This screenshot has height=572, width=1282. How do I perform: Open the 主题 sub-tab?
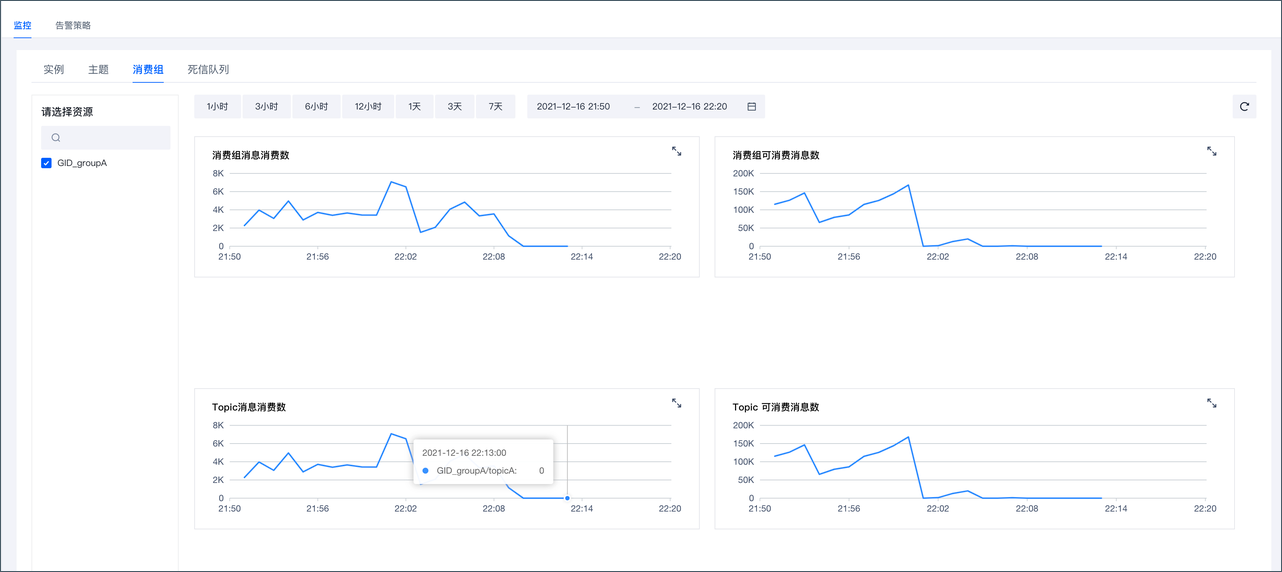(98, 70)
